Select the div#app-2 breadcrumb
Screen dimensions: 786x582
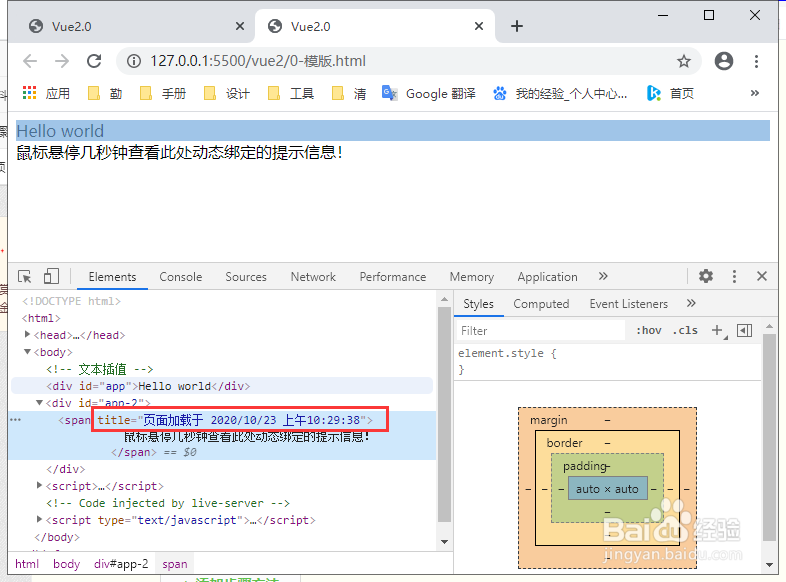click(121, 564)
